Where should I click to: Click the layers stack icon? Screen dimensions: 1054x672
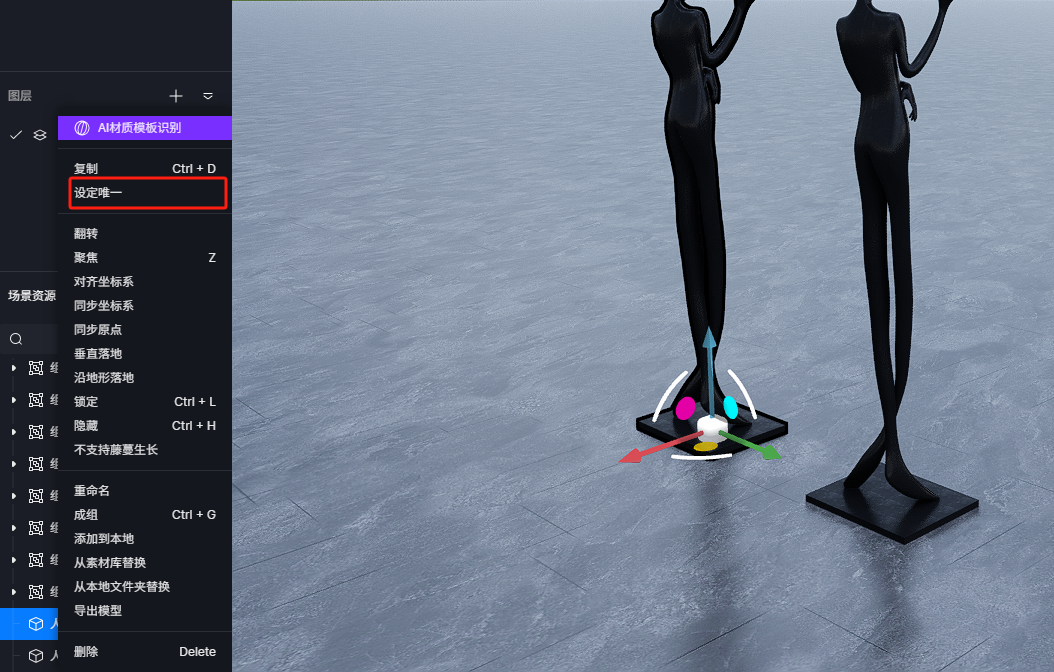click(40, 135)
